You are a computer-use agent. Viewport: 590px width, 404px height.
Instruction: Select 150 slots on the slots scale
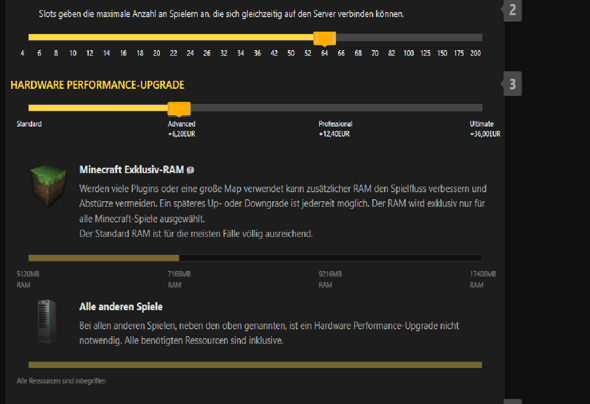[x=442, y=53]
